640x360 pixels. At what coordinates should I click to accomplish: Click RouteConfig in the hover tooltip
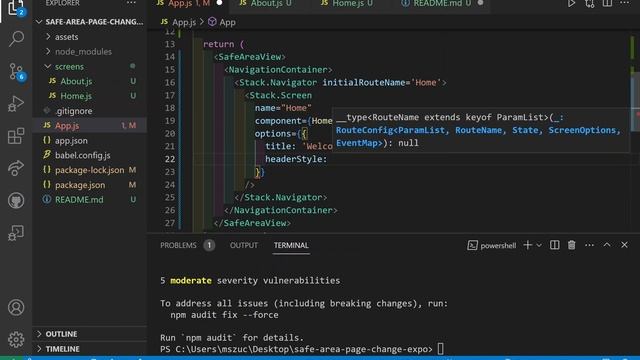pyautogui.click(x=364, y=130)
